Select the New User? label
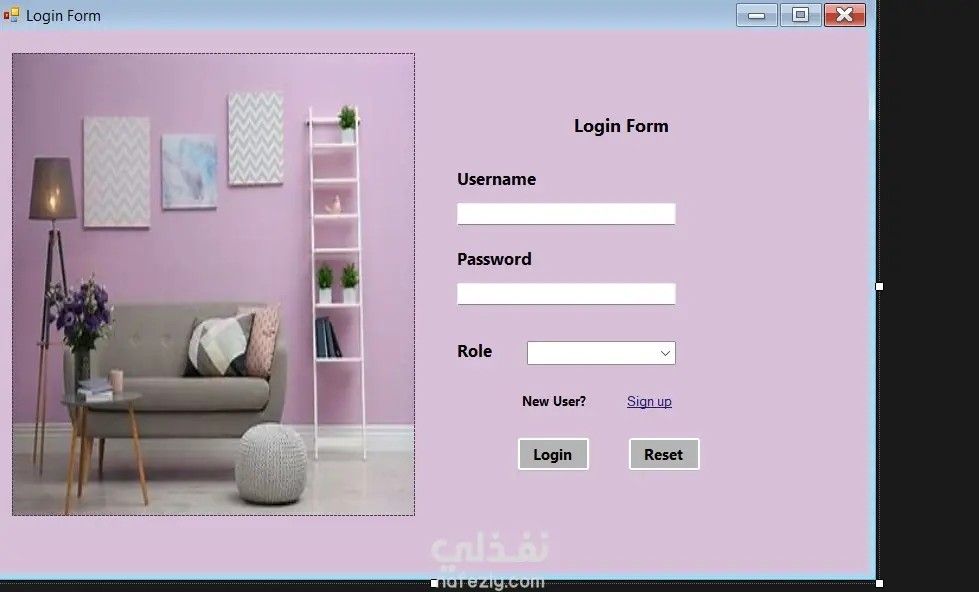Image resolution: width=979 pixels, height=592 pixels. coord(554,402)
